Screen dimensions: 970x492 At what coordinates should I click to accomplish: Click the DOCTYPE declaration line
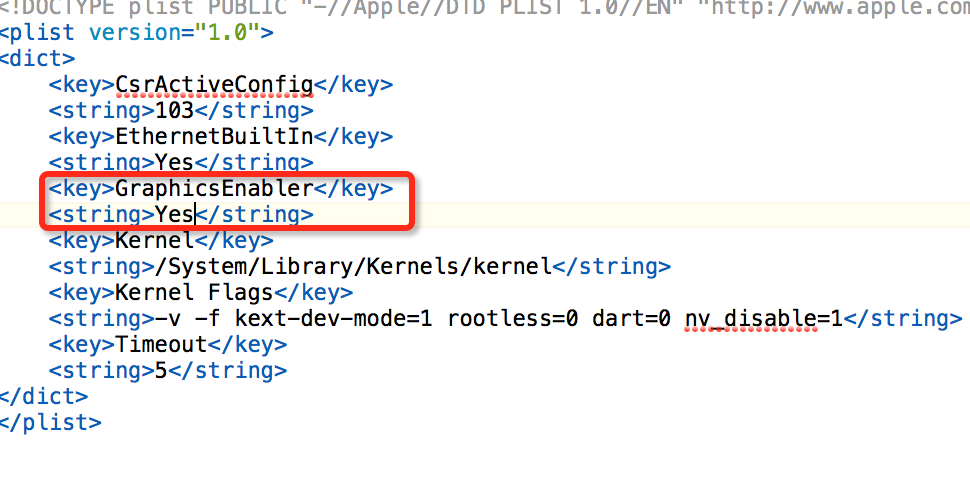(x=485, y=8)
